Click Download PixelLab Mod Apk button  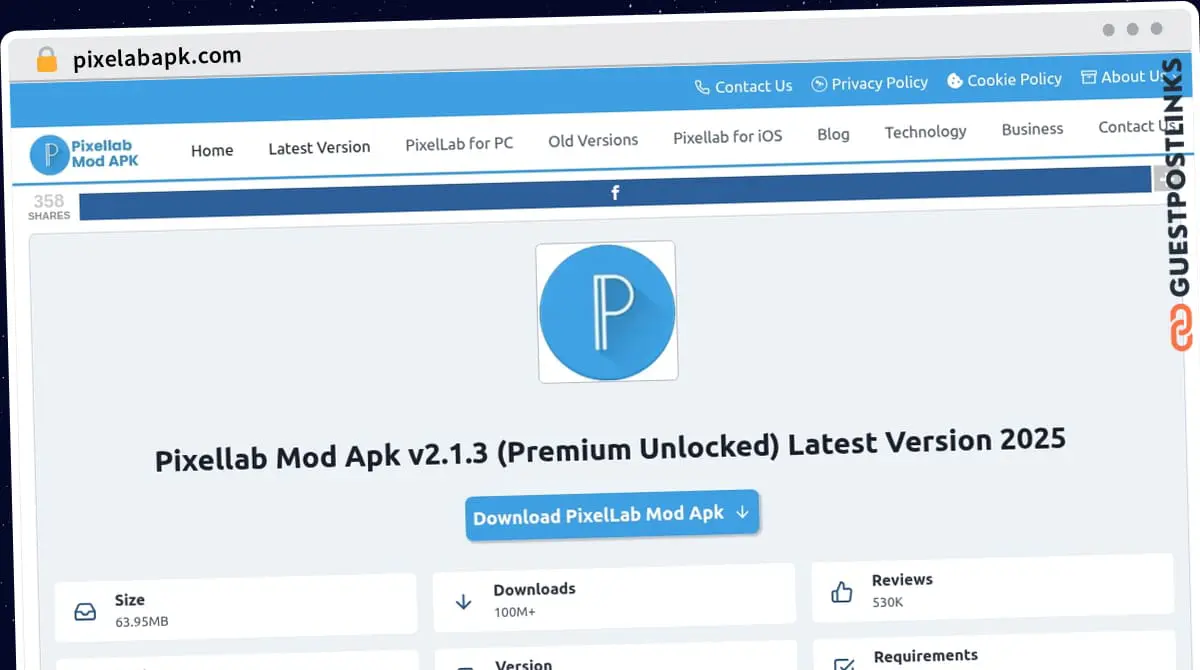click(x=613, y=515)
